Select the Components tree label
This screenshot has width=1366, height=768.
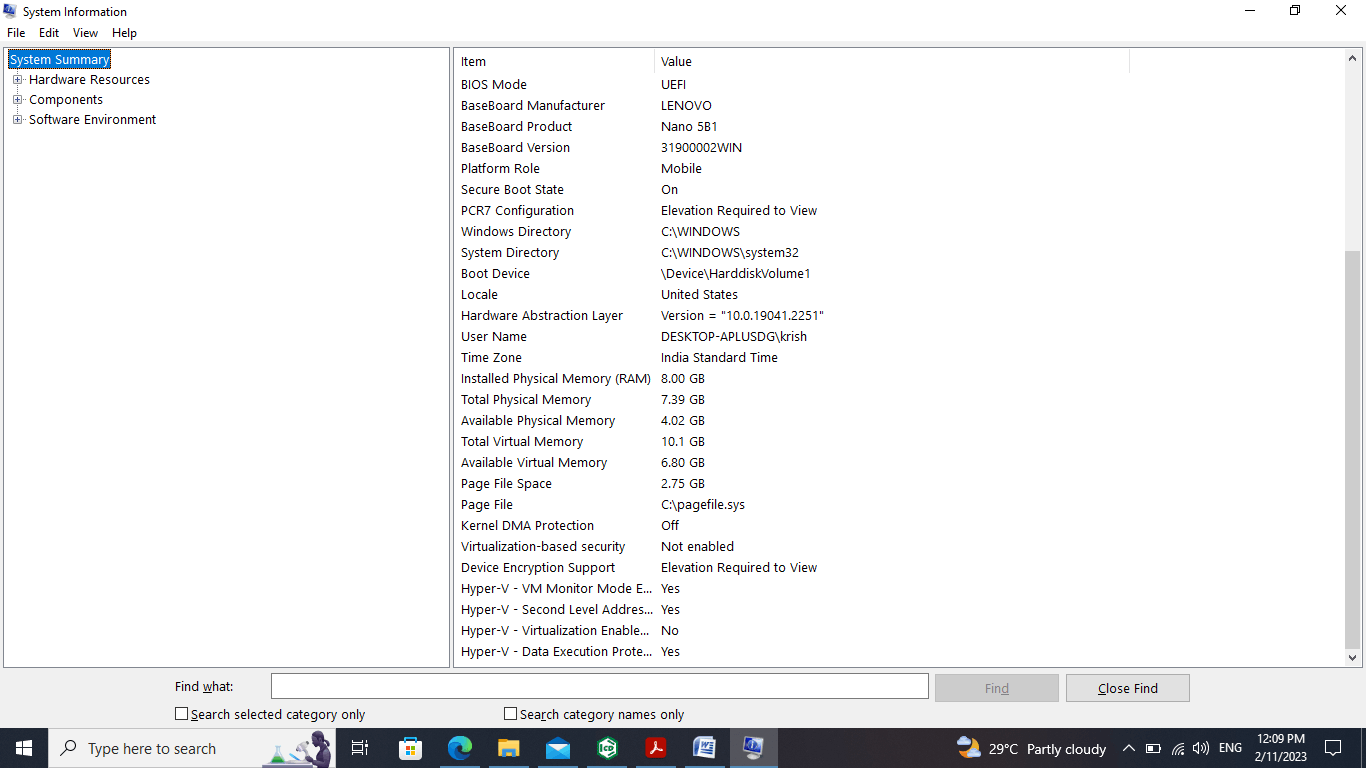coord(66,100)
